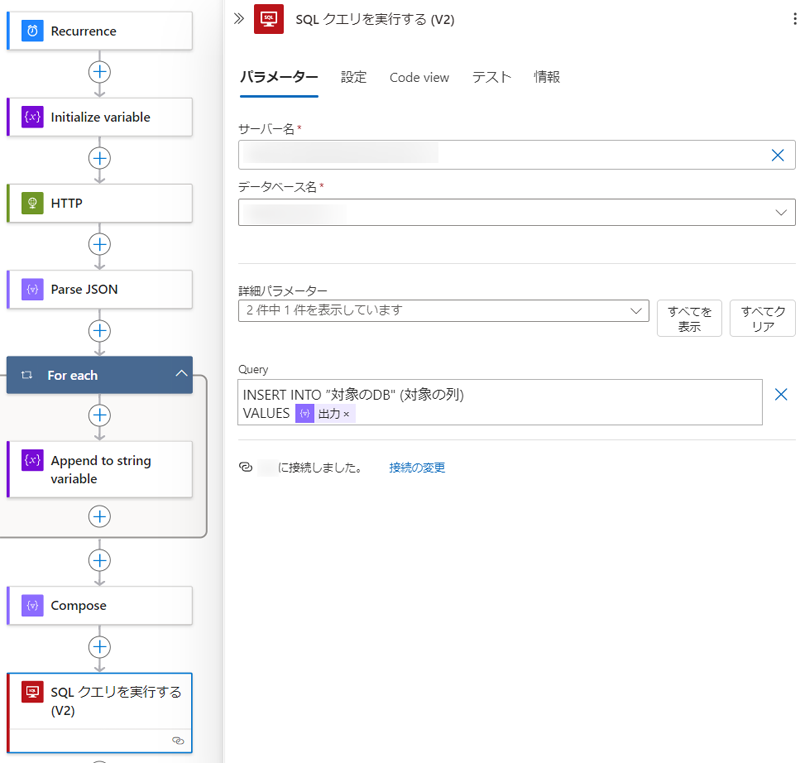The height and width of the screenshot is (763, 800).
Task: Click the panel title SQL クエリを実行する (V2)
Action: [375, 19]
